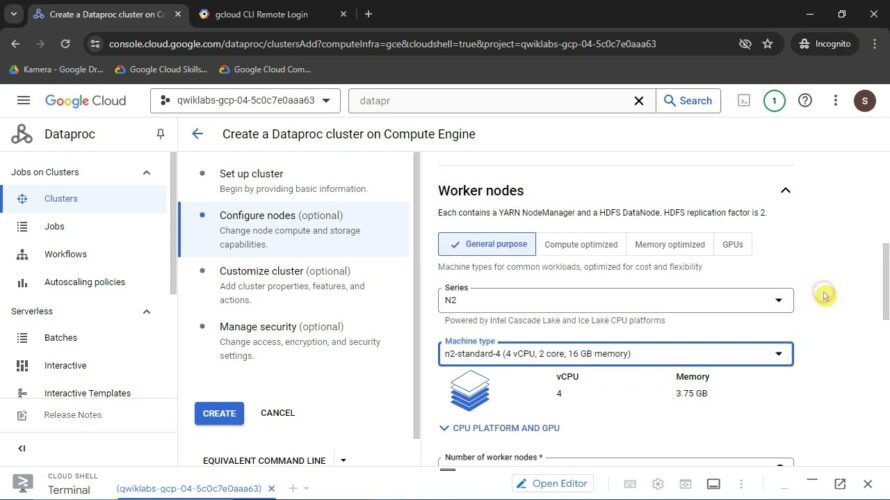Screen dimensions: 890x500
Task: Click into the search input field
Action: (x=491, y=100)
